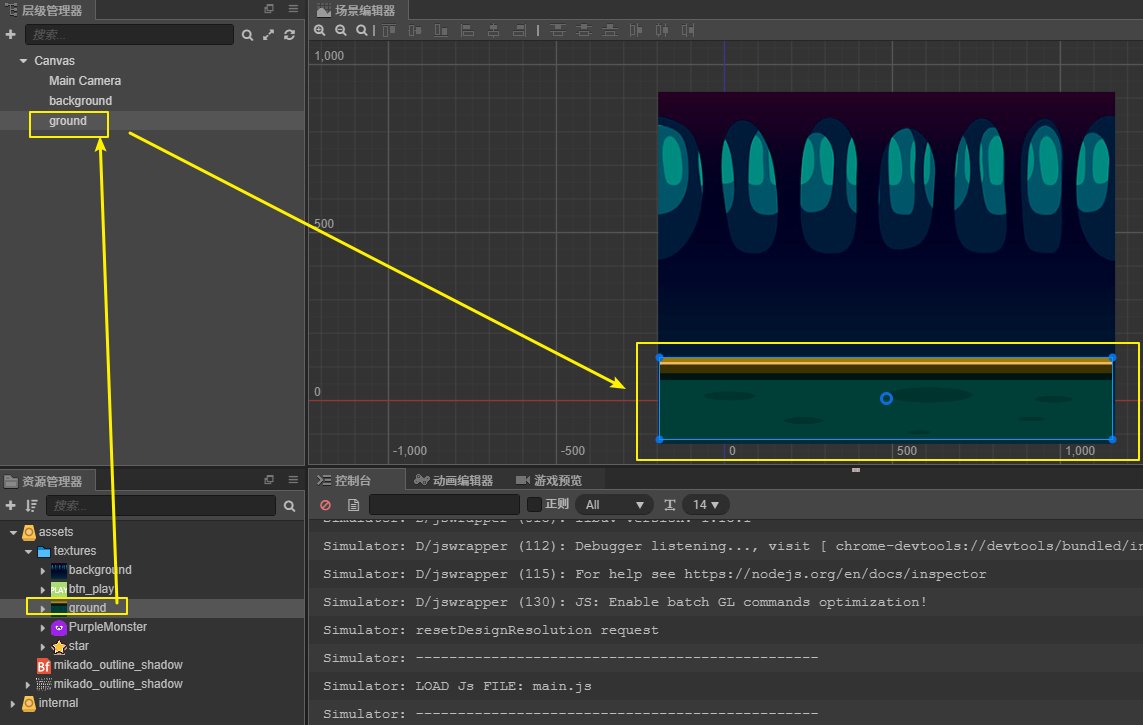Focus the console filter text field

click(x=444, y=504)
